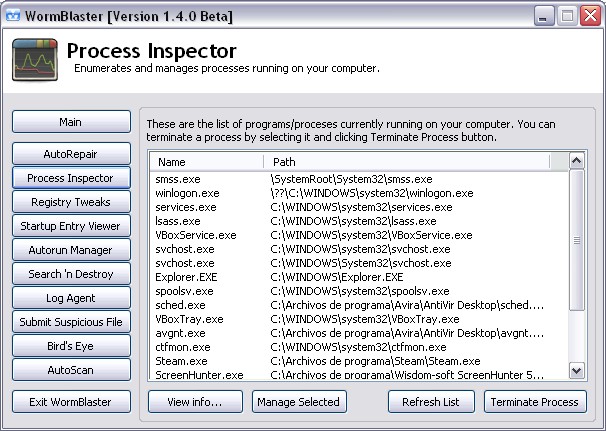Launch Search 'n Destroy

tap(71, 274)
